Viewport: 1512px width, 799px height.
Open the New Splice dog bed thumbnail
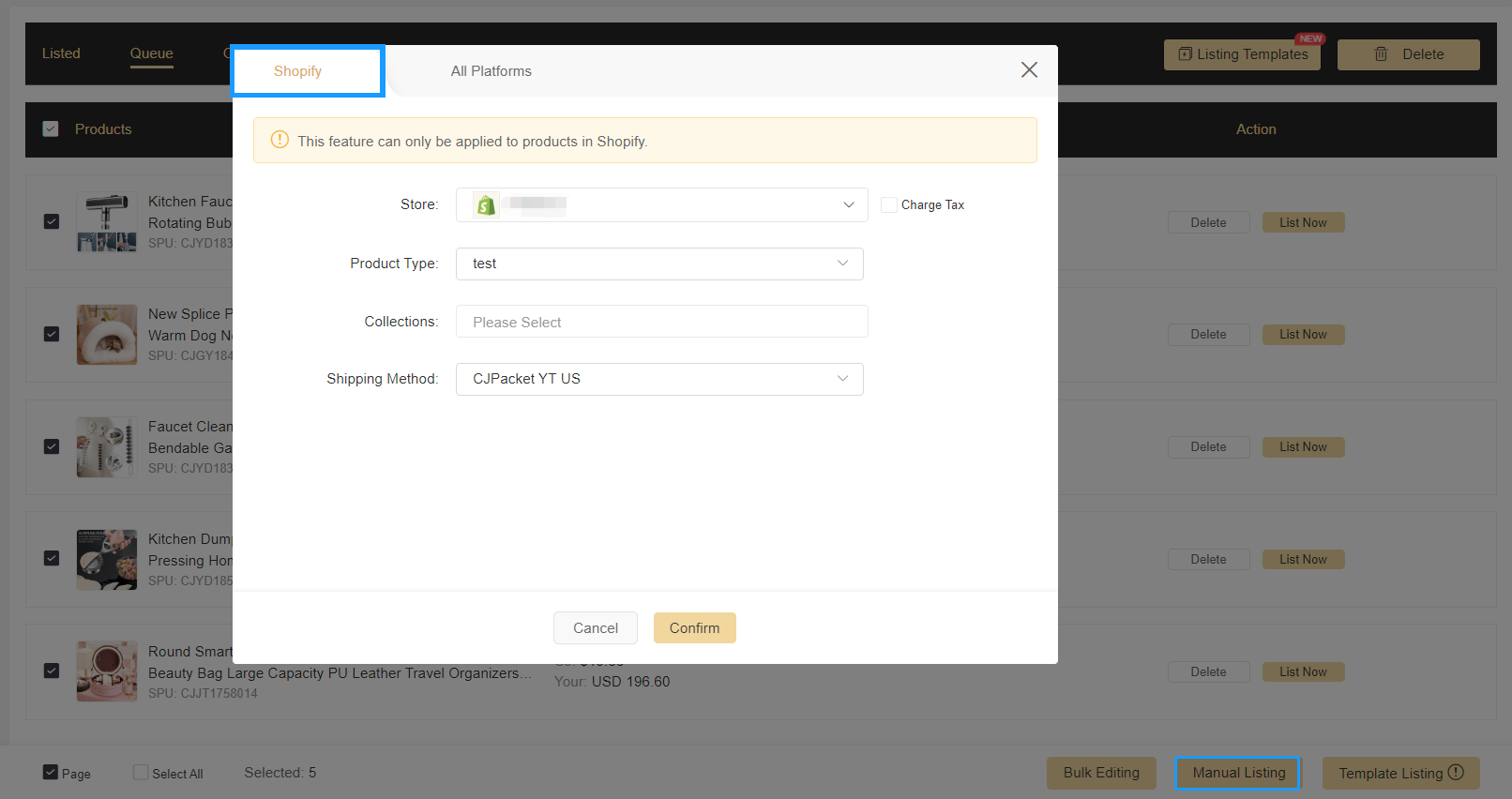pyautogui.click(x=107, y=335)
